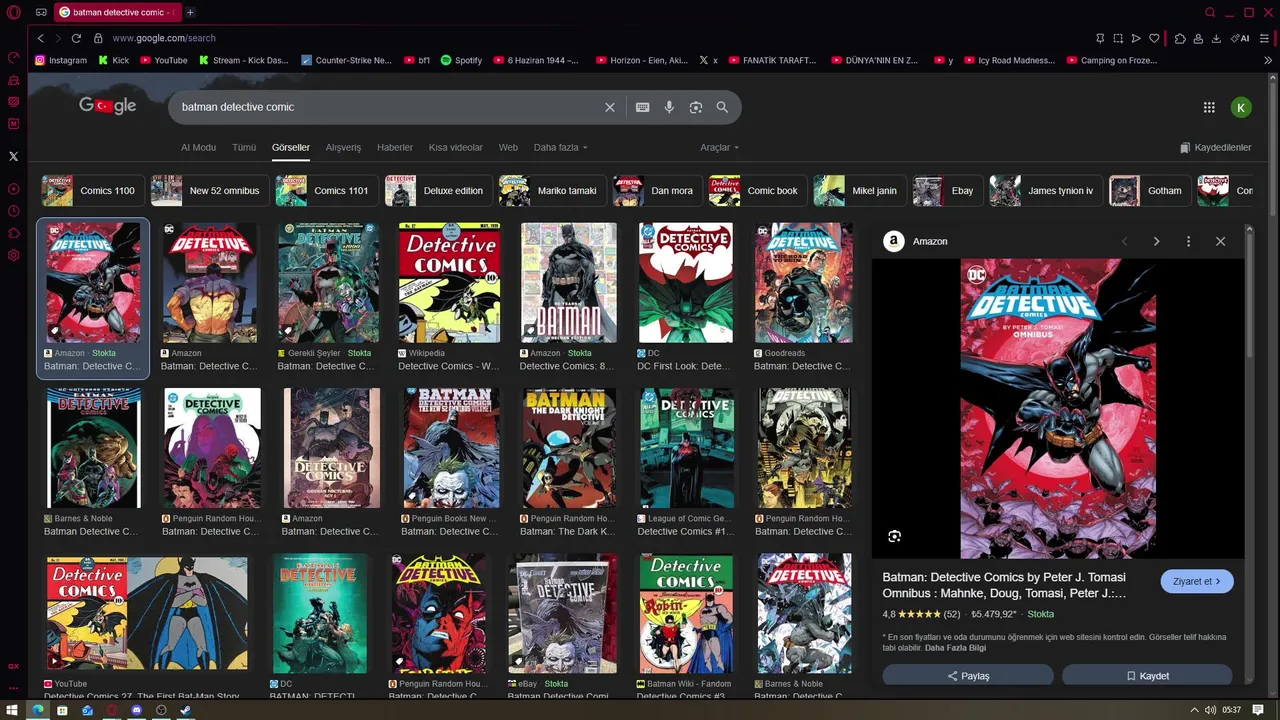
Task: Expand the Araçlar tools dropdown
Action: point(719,147)
